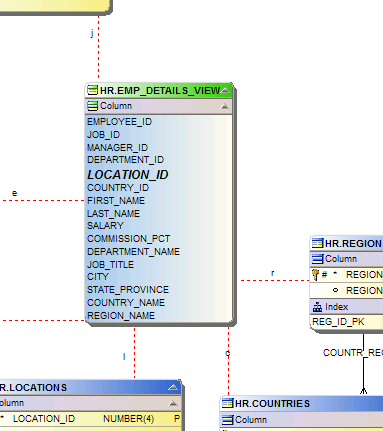Image resolution: width=383 pixels, height=431 pixels.
Task: Click the Column icon in HR.COUNTRIES
Action: coord(228,420)
